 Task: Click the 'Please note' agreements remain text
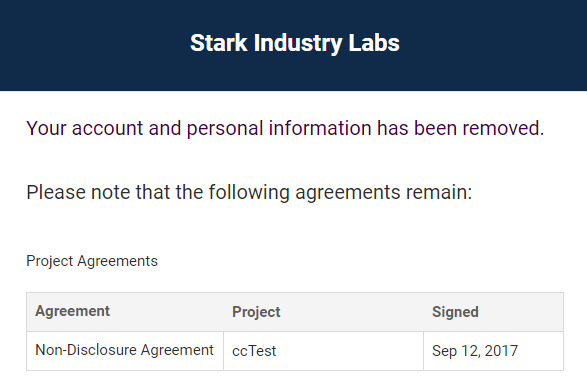tap(249, 192)
